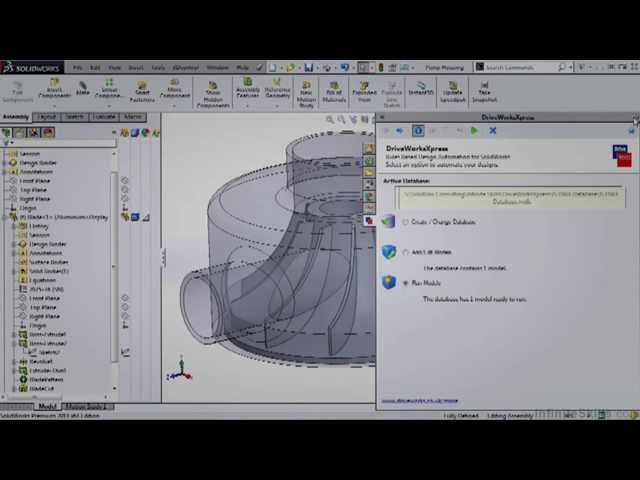Open the Reference Geometry tool
Screen dimensions: 640x480
(x=277, y=87)
